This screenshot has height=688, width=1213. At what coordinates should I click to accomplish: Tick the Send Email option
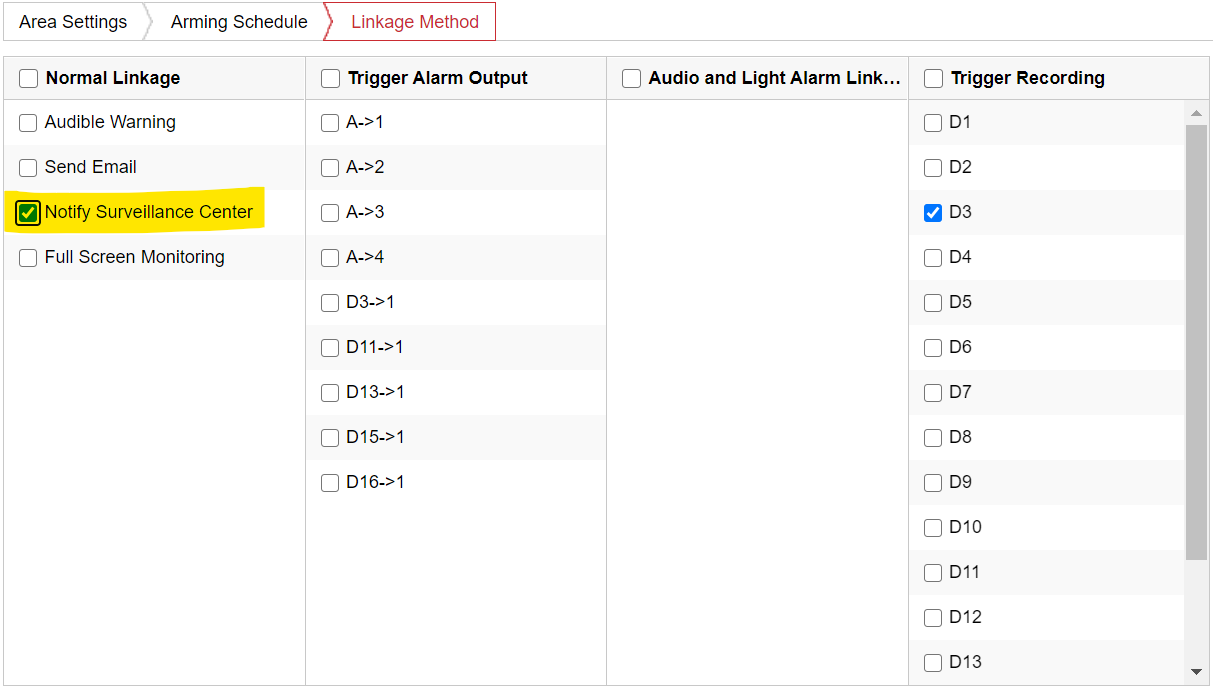[28, 168]
